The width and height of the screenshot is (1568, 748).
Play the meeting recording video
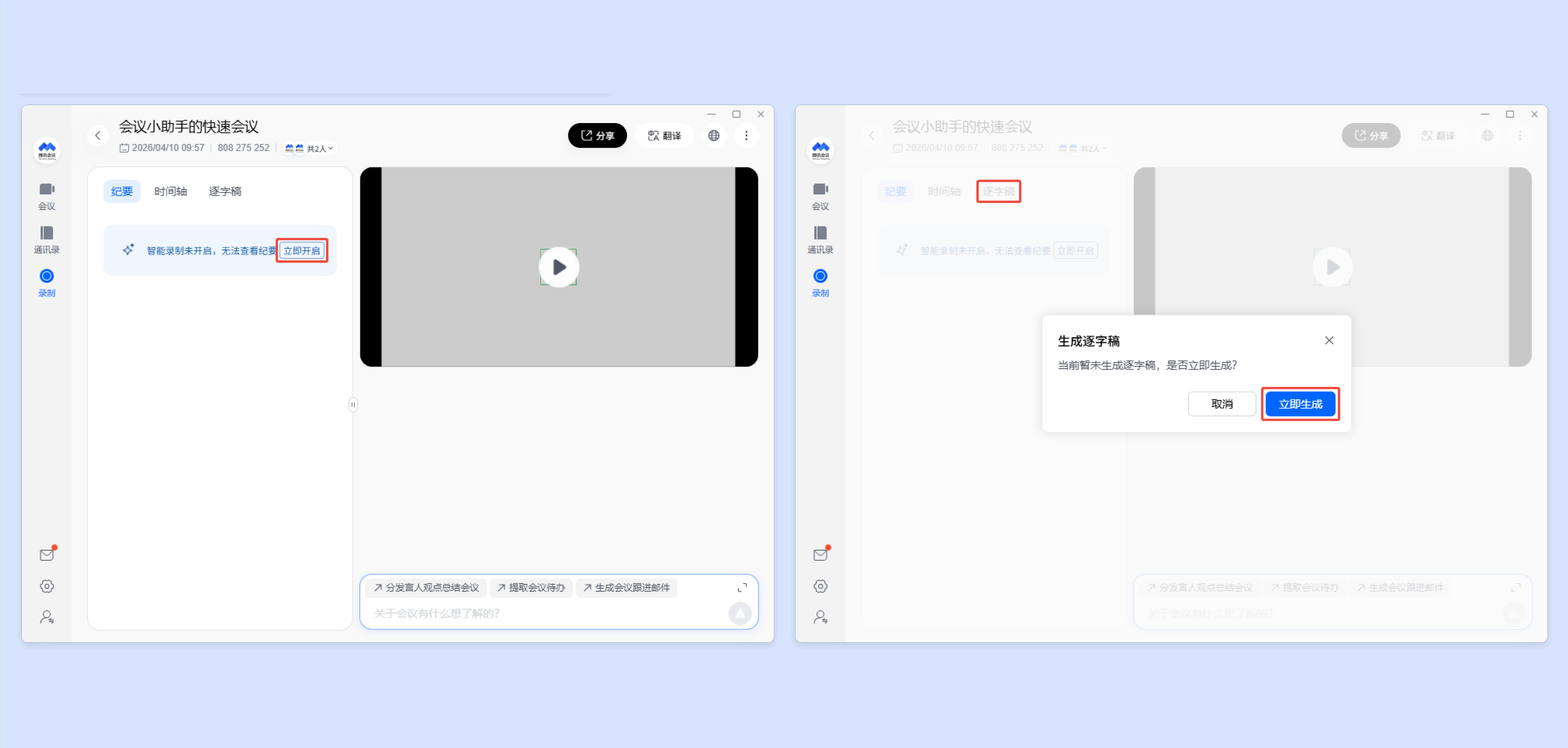pyautogui.click(x=558, y=267)
